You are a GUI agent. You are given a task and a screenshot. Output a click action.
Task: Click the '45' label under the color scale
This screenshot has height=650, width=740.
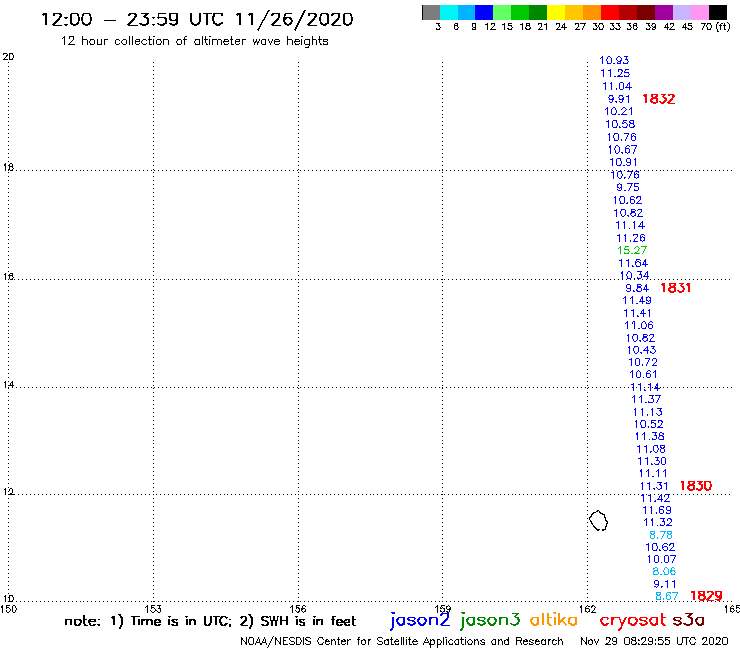click(687, 26)
